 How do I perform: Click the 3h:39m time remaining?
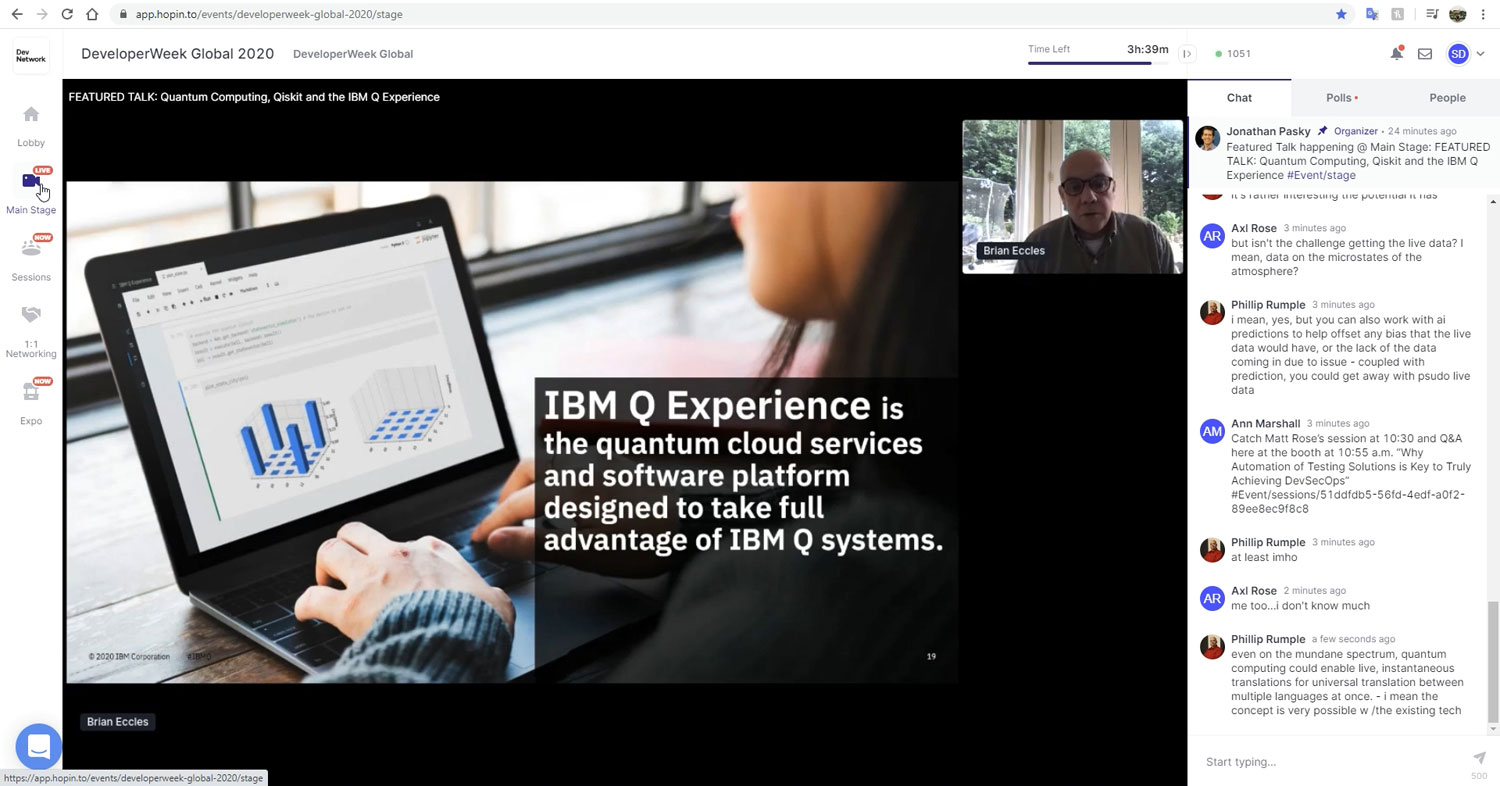click(1148, 49)
